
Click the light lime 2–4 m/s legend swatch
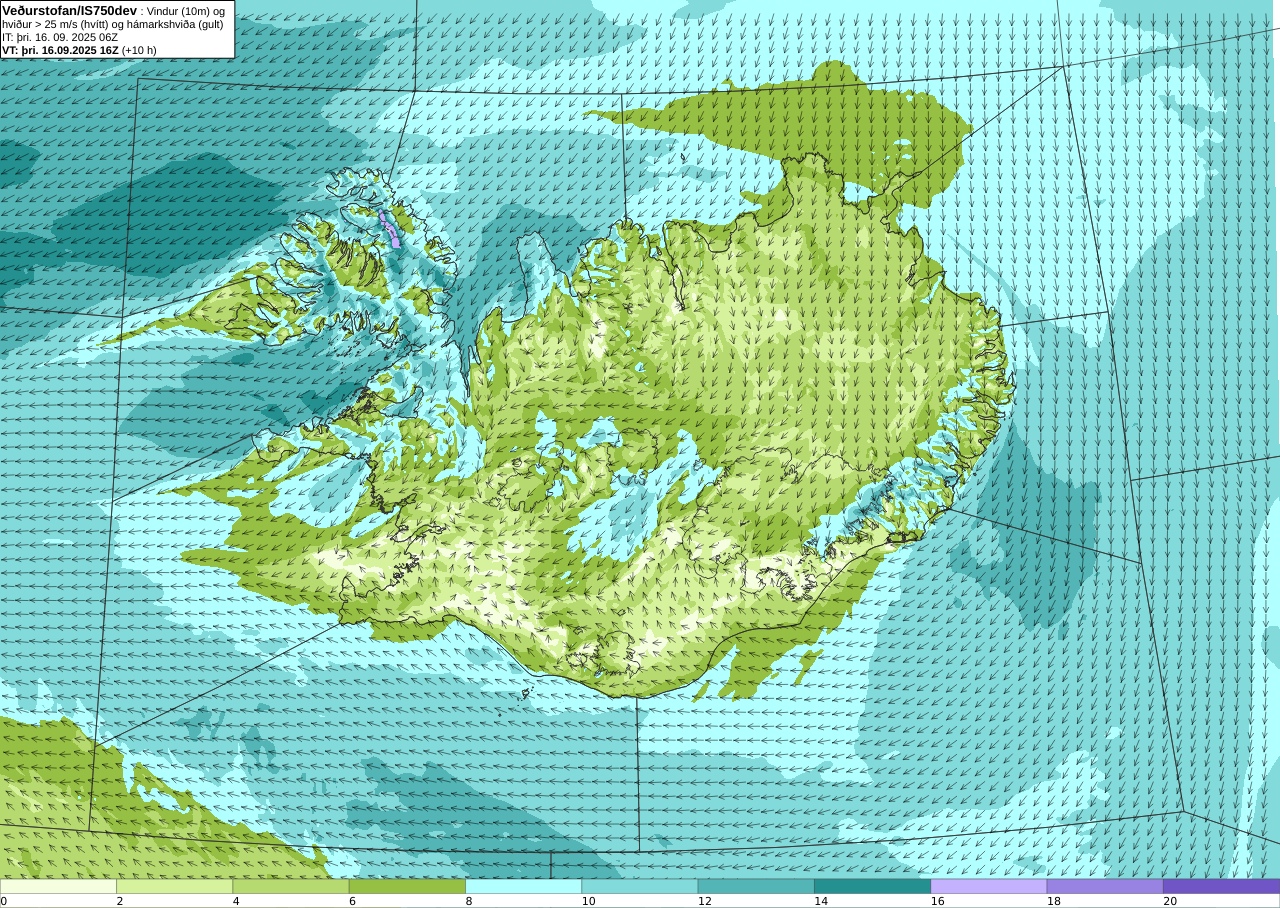click(x=174, y=886)
